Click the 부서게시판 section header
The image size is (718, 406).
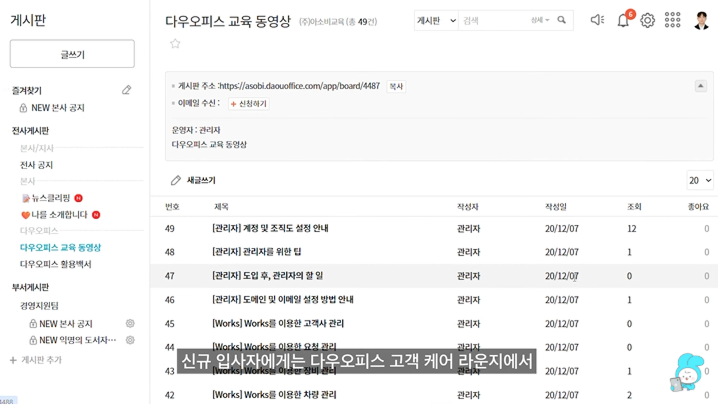click(30, 287)
